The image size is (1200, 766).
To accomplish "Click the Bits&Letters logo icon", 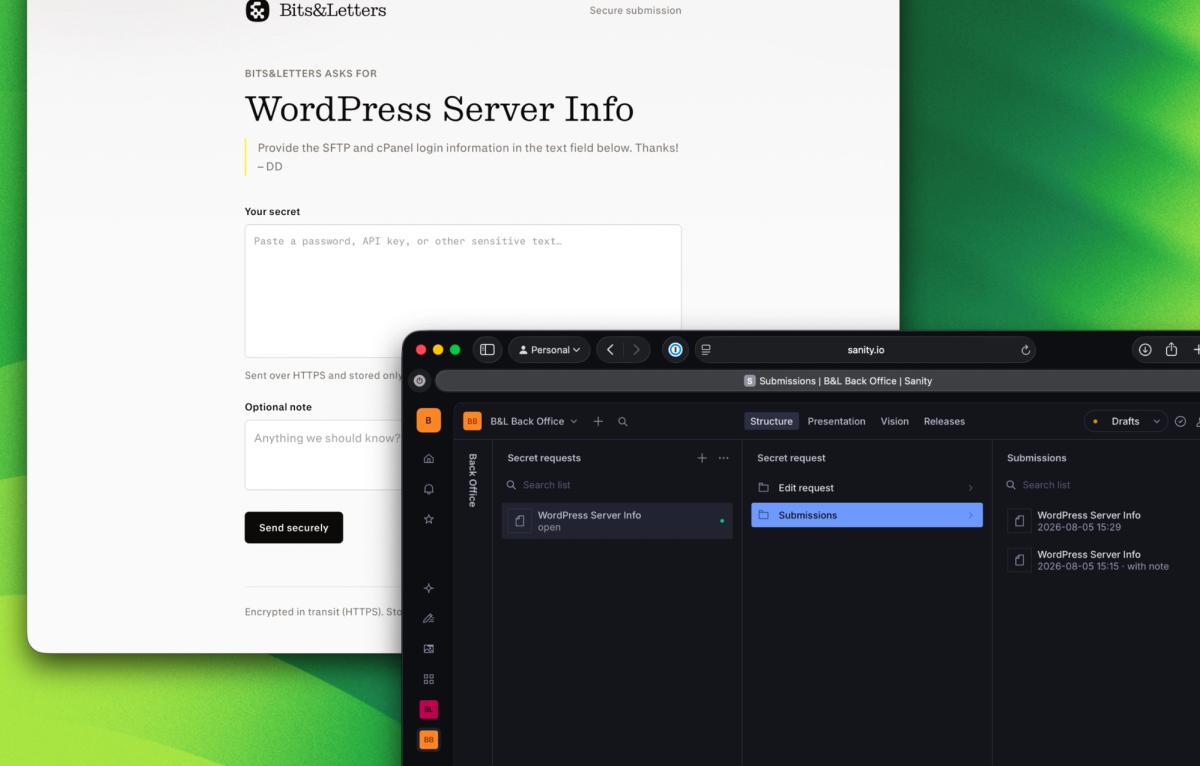I will [x=257, y=11].
